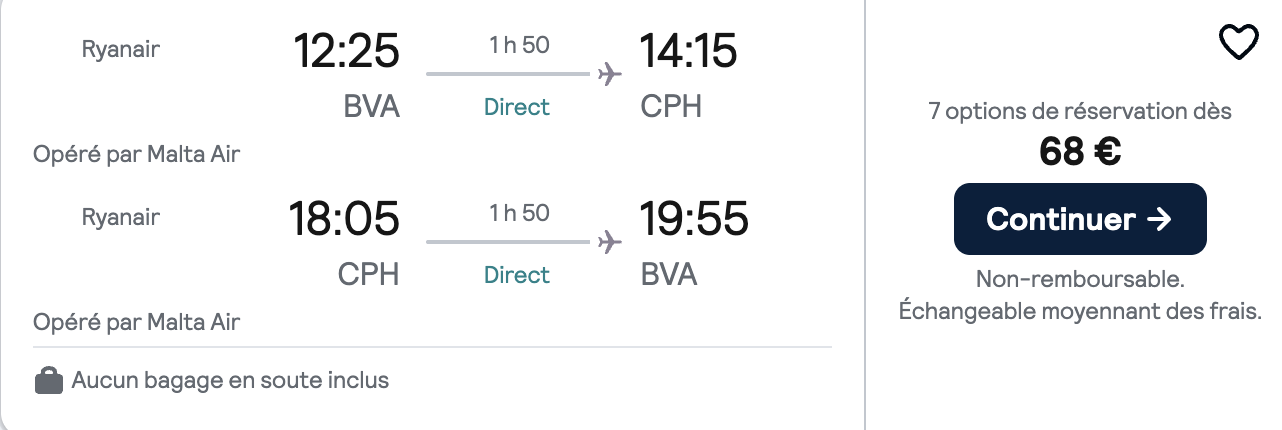Click the outbound flight airplane icon
The height and width of the screenshot is (430, 1282).
609,74
